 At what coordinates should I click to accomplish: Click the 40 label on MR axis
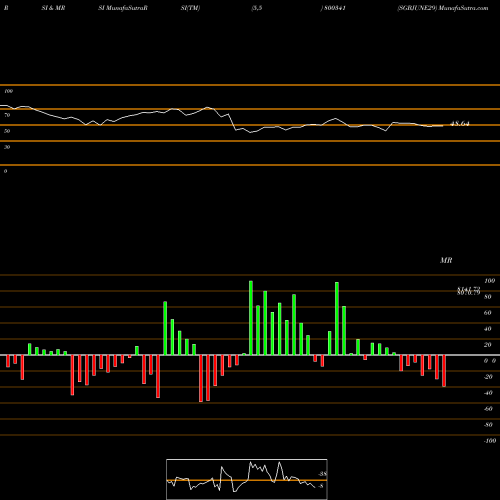[488, 329]
